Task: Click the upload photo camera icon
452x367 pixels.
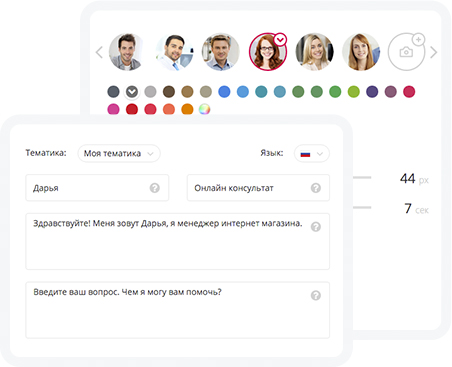Action: pos(406,52)
